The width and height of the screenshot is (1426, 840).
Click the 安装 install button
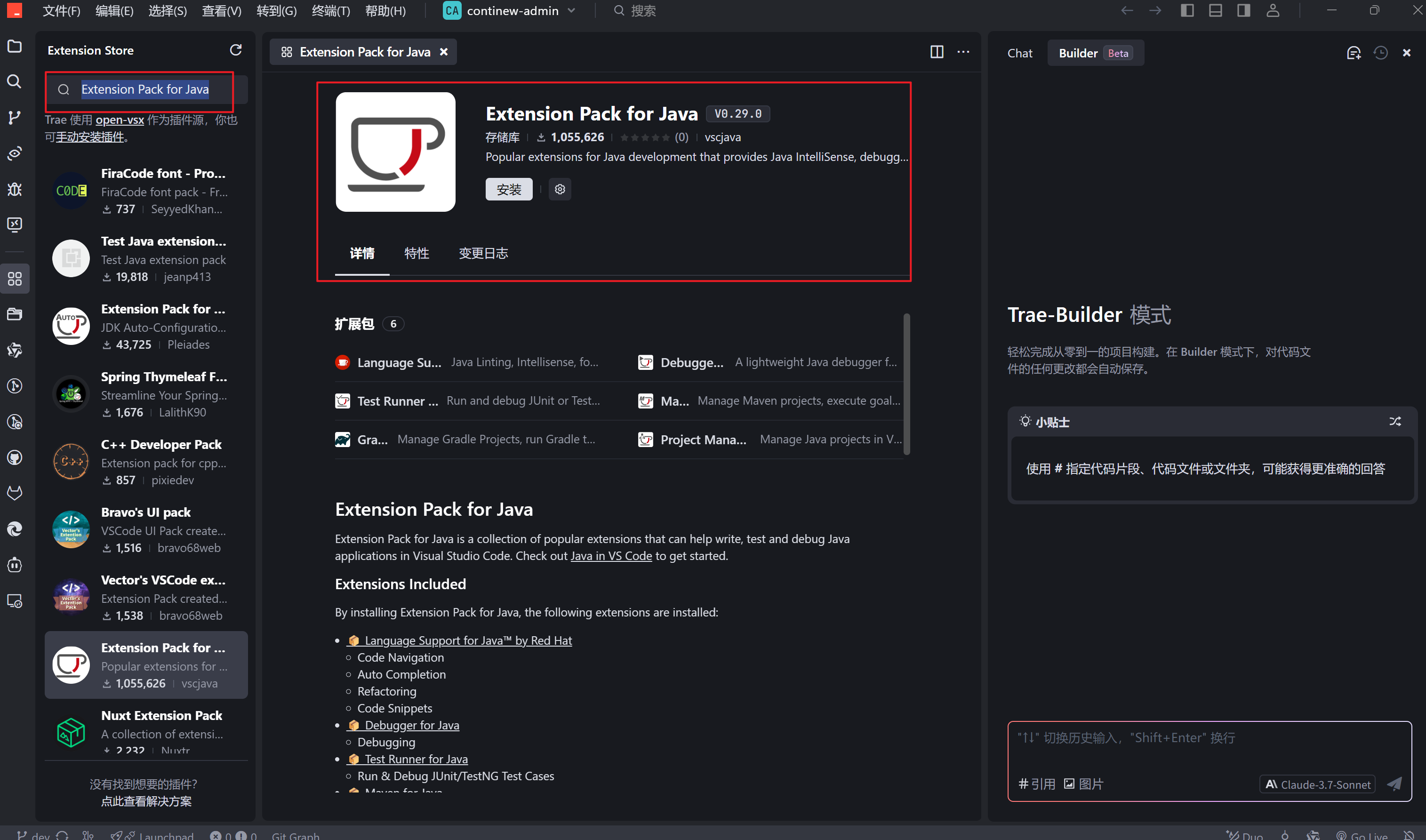pyautogui.click(x=508, y=190)
